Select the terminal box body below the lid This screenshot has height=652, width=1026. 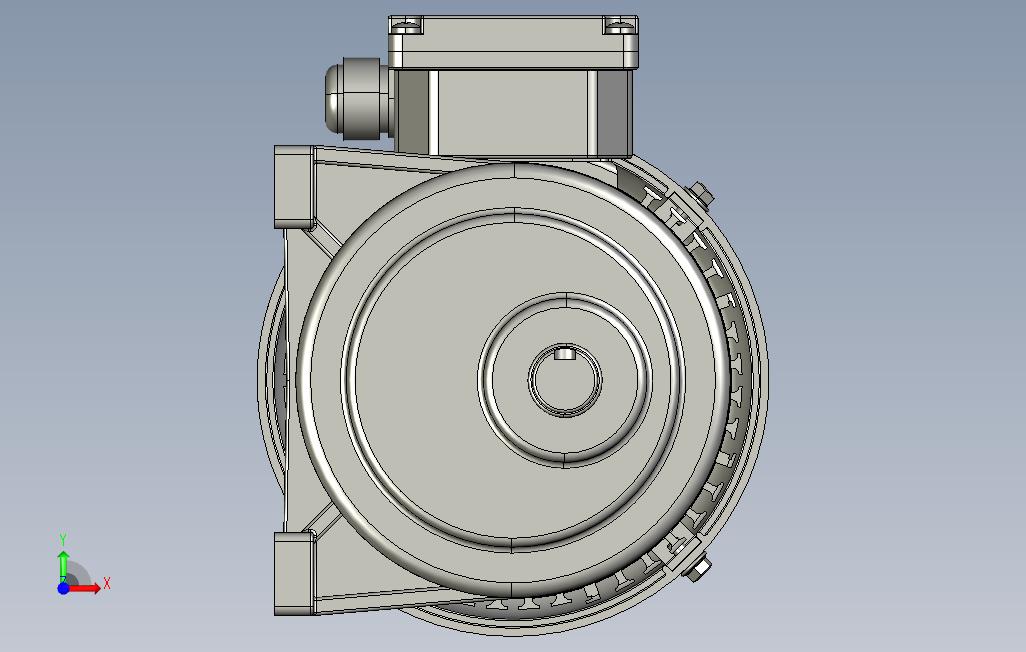(x=514, y=113)
